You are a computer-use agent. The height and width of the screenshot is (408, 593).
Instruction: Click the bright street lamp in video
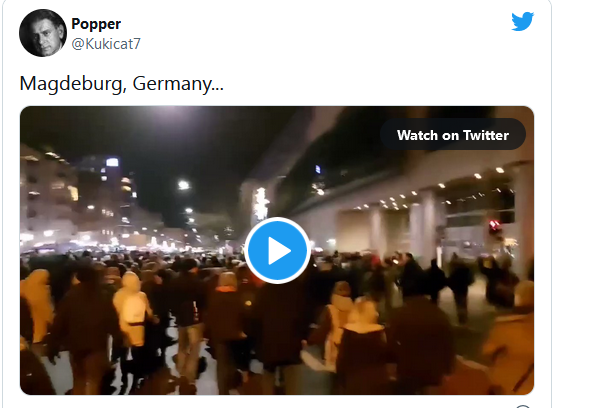point(183,185)
